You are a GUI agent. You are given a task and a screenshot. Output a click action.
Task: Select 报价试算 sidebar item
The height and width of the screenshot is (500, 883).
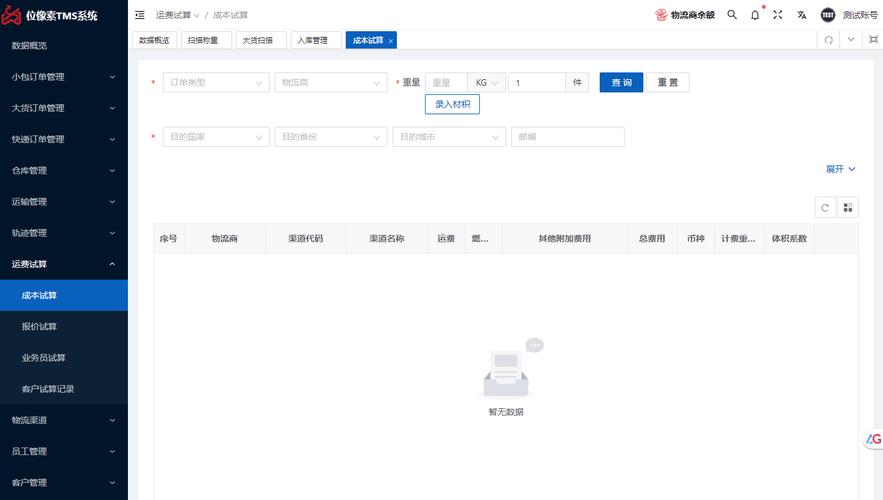[x=64, y=327]
